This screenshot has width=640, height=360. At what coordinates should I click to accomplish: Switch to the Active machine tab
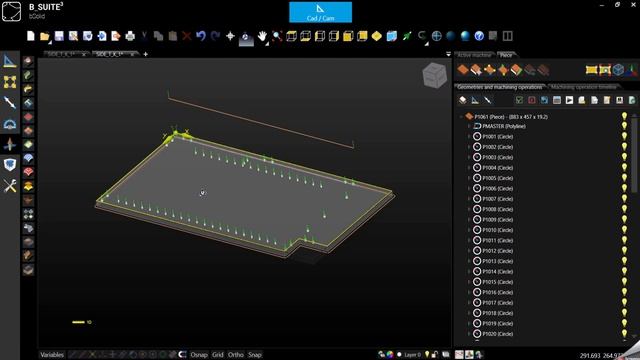pos(474,55)
